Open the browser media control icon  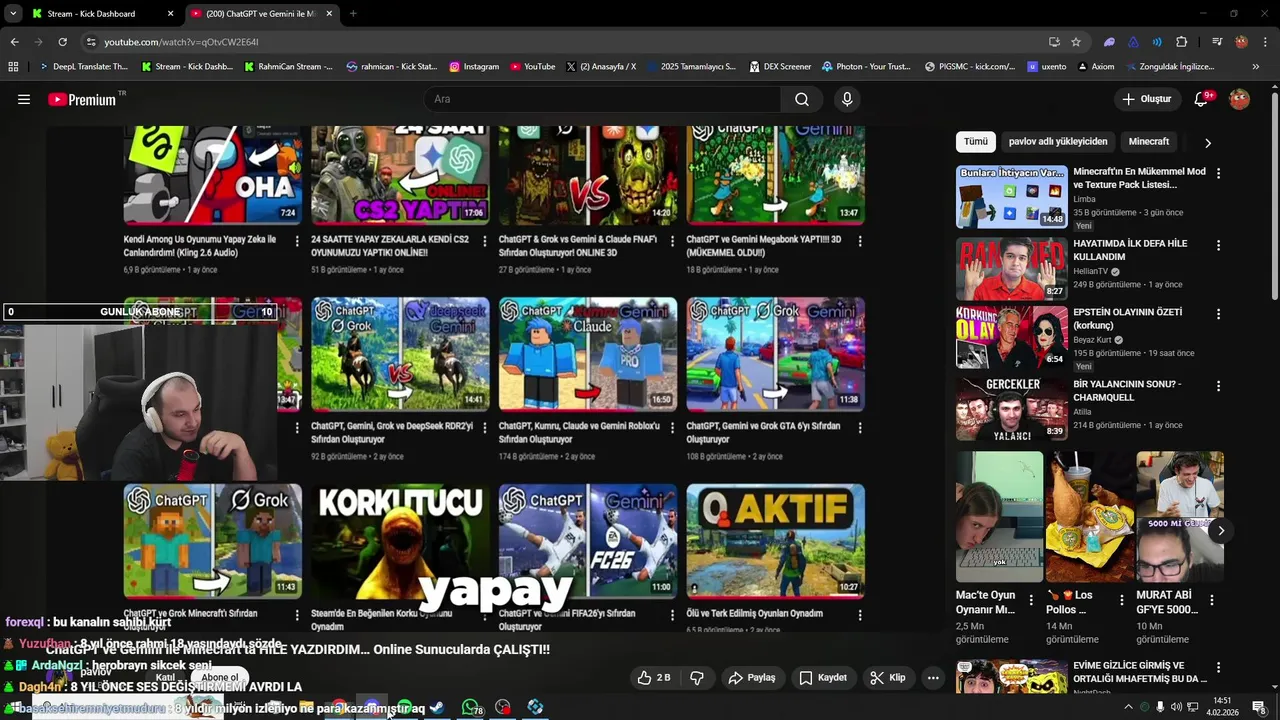click(x=1217, y=42)
